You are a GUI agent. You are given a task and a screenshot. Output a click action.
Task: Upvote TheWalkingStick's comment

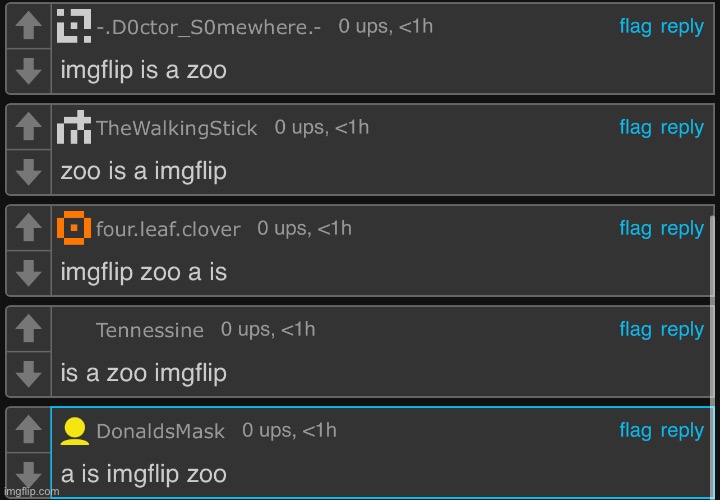(x=29, y=126)
